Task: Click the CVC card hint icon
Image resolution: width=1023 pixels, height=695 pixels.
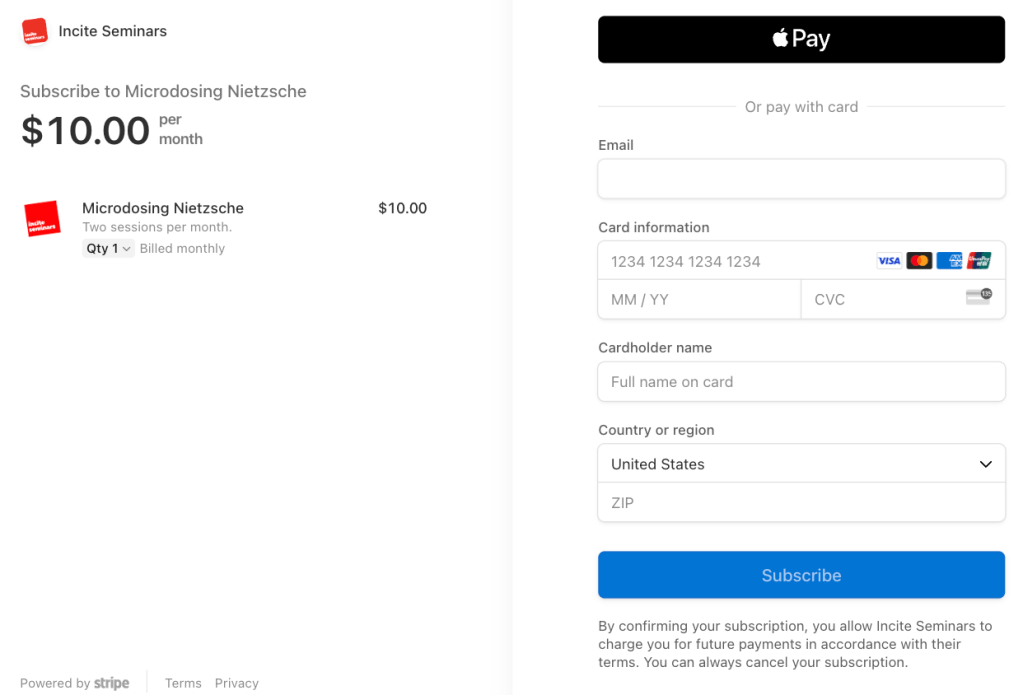Action: (978, 297)
